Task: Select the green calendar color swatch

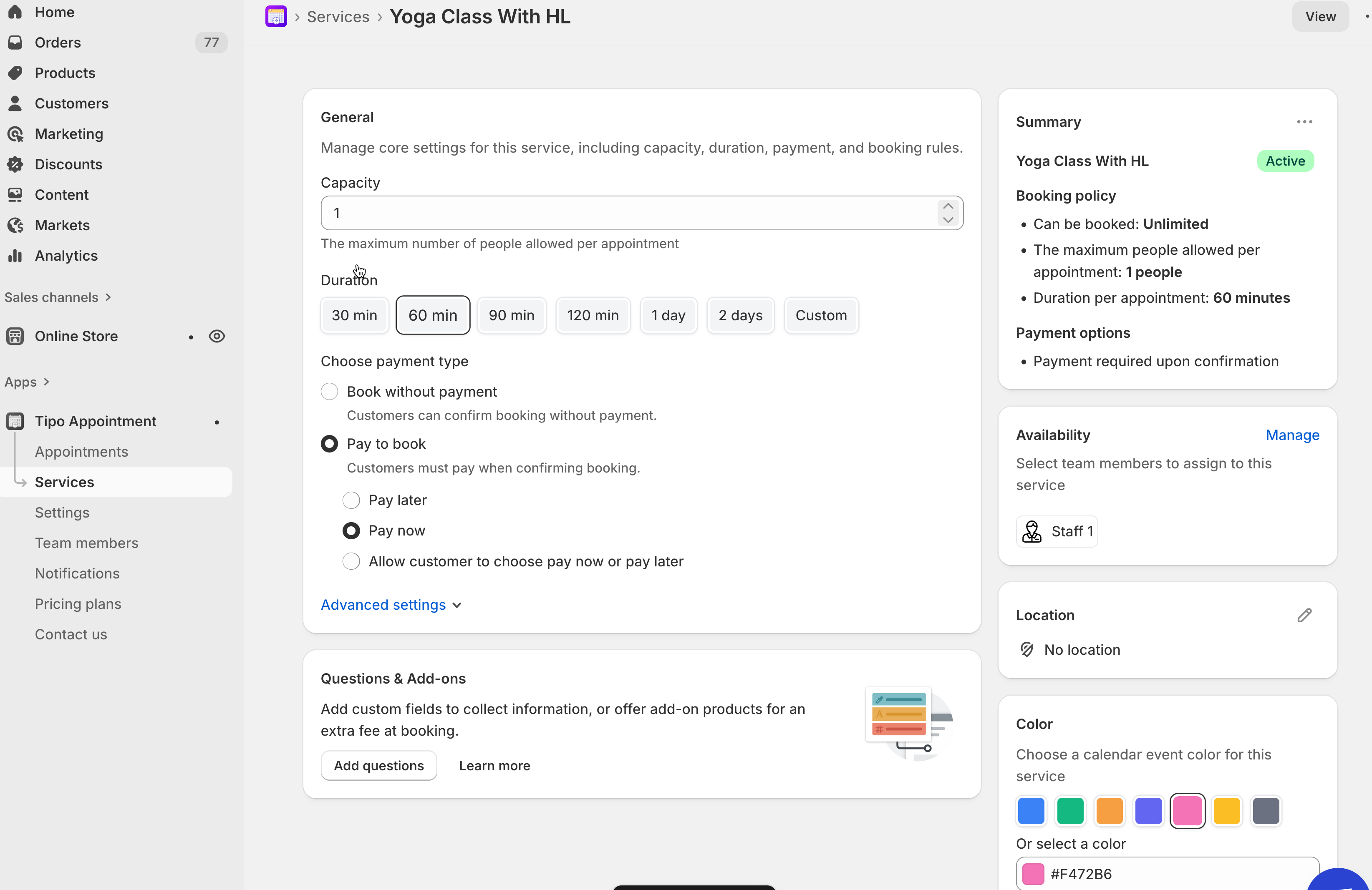Action: click(1070, 810)
